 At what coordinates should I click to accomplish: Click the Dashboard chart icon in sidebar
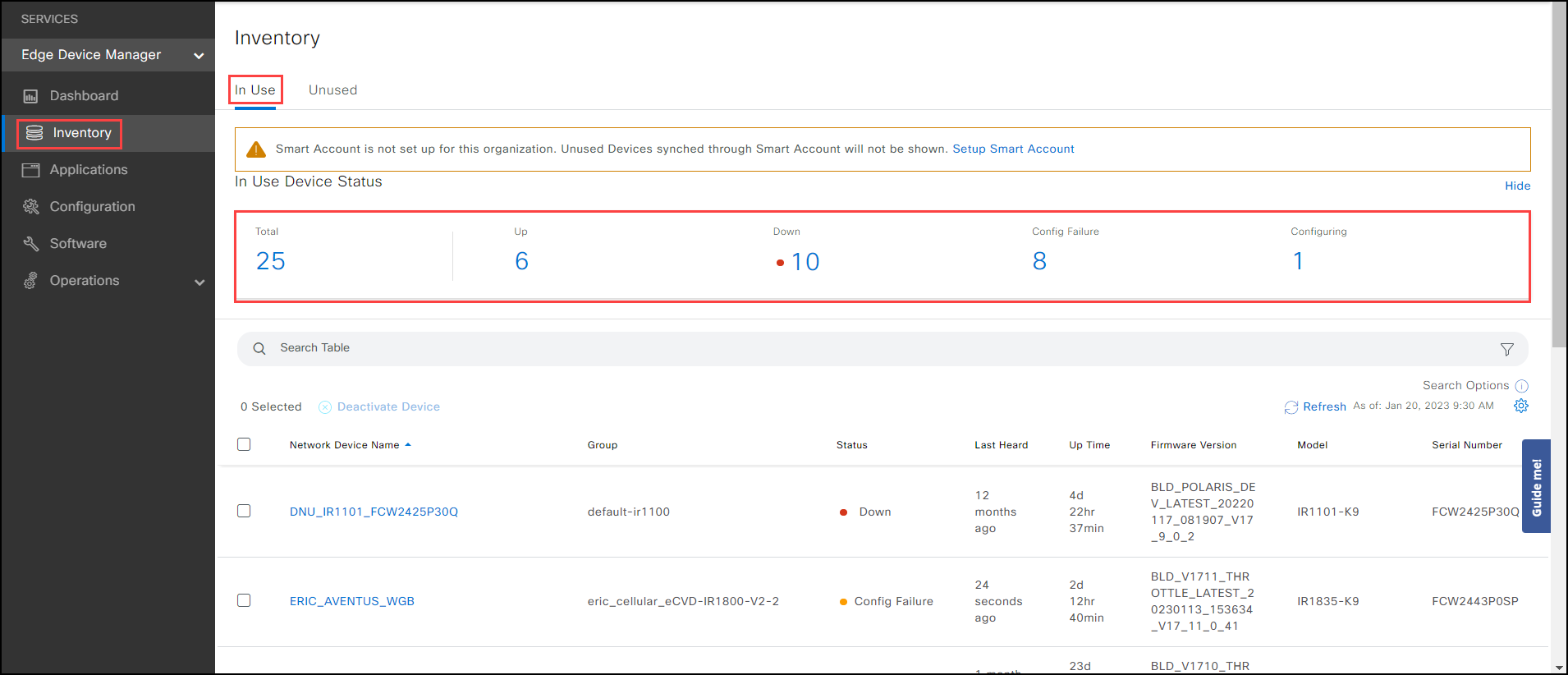30,96
